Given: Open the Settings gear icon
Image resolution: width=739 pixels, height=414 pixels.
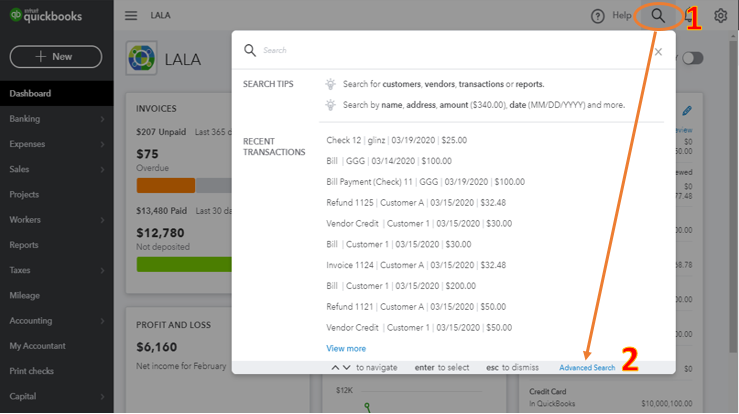Looking at the screenshot, I should click(720, 16).
